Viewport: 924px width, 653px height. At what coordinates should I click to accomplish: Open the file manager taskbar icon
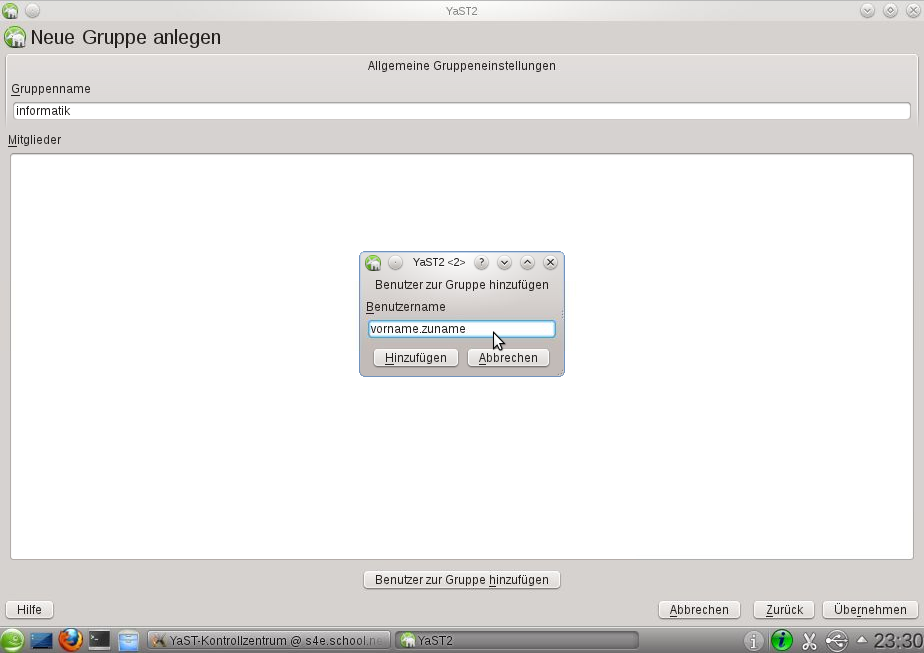point(128,641)
